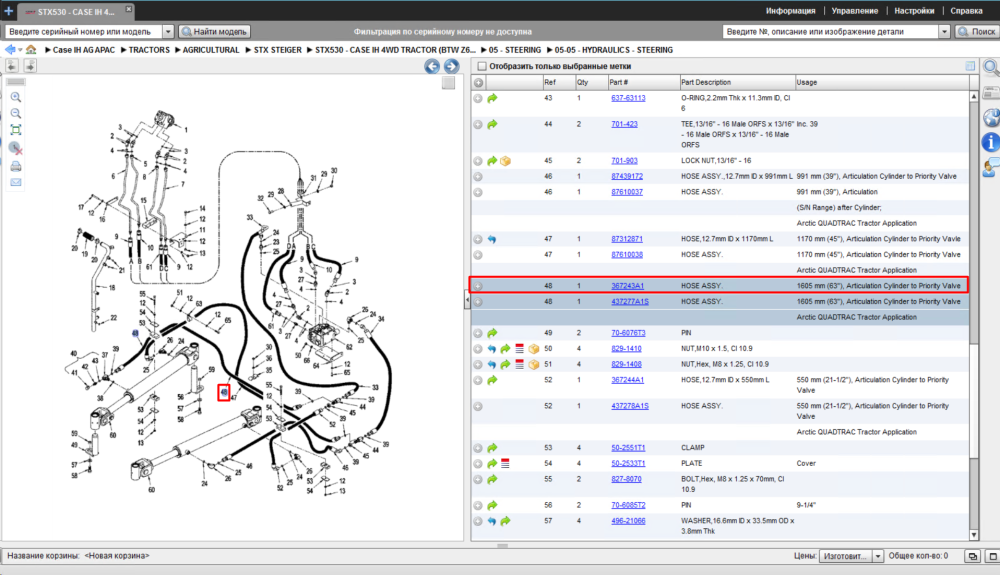Toggle the add circle for Ref 44 TEE

(478, 124)
